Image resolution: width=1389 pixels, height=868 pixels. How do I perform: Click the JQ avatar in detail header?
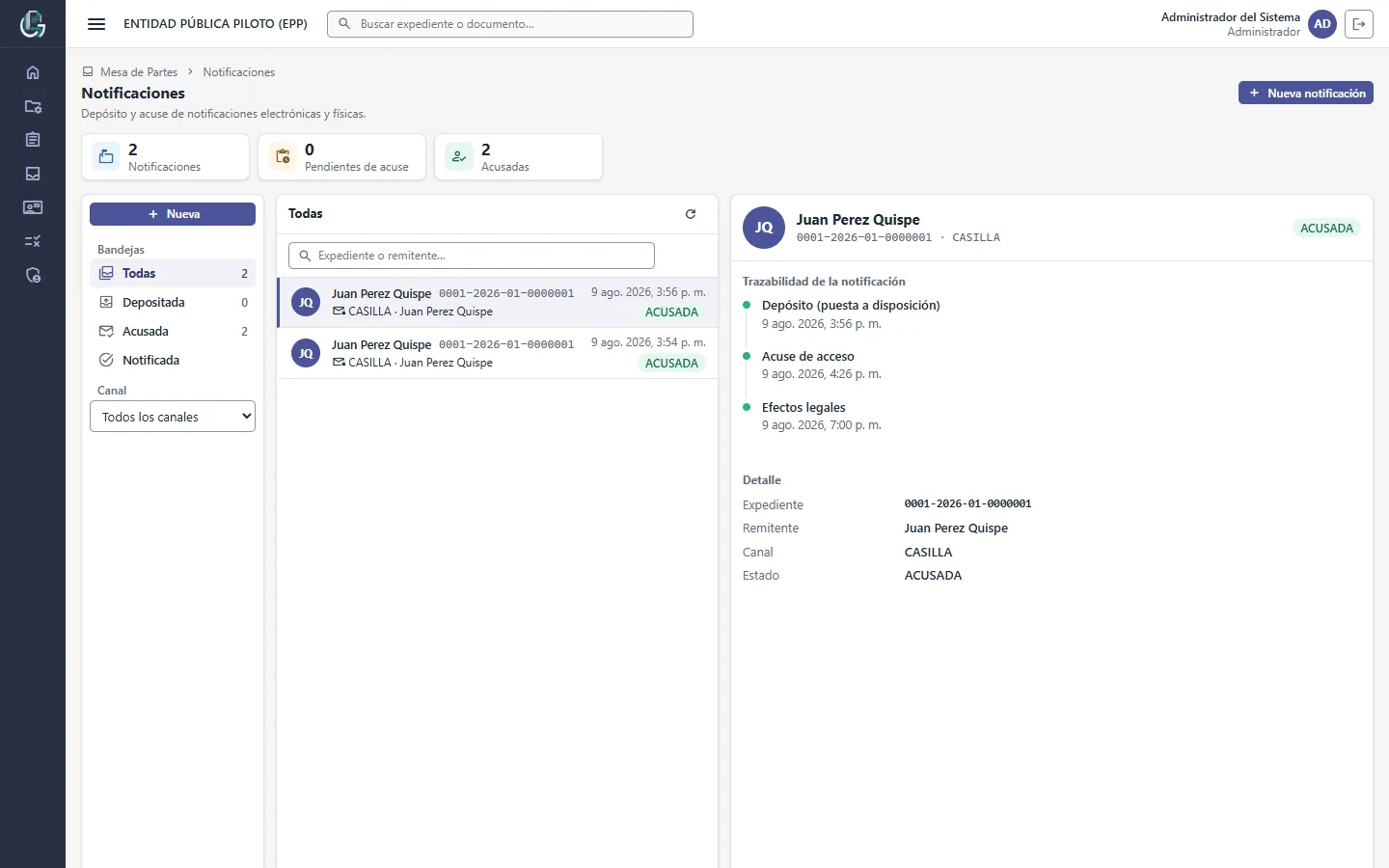(764, 228)
